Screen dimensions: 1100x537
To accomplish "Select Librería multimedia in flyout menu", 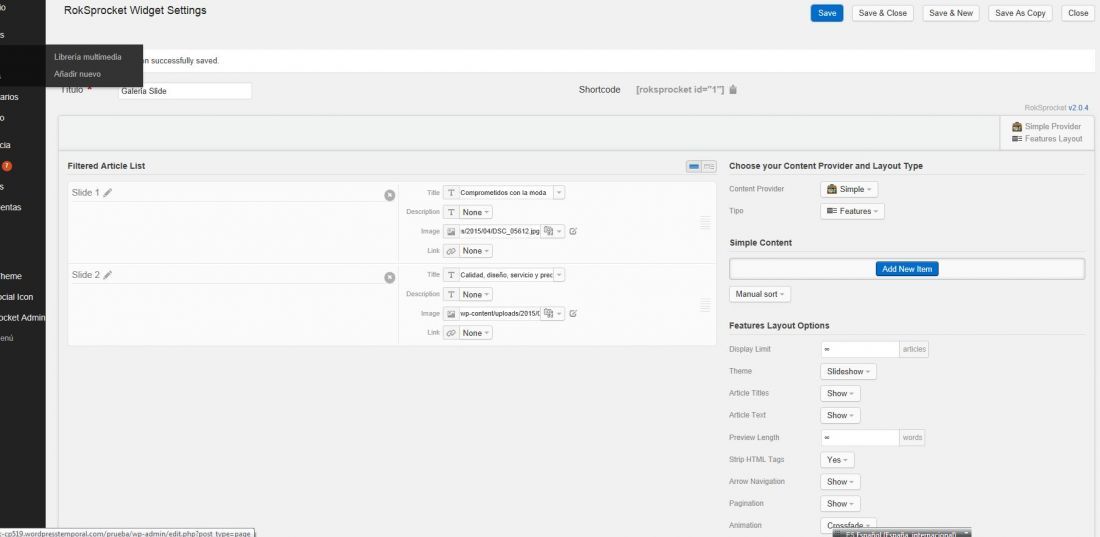I will pos(88,57).
